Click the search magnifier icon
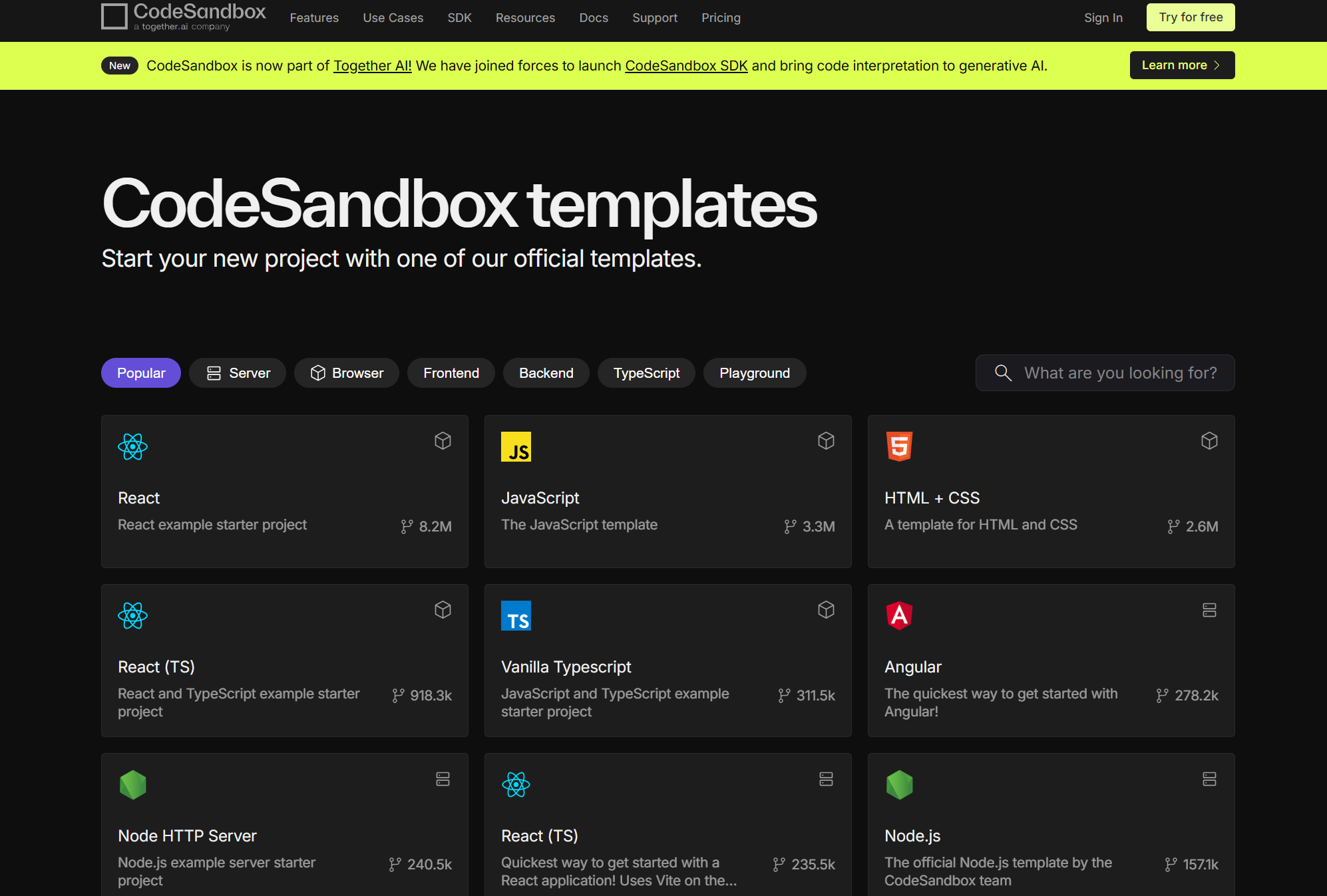The width and height of the screenshot is (1327, 896). (x=1003, y=373)
